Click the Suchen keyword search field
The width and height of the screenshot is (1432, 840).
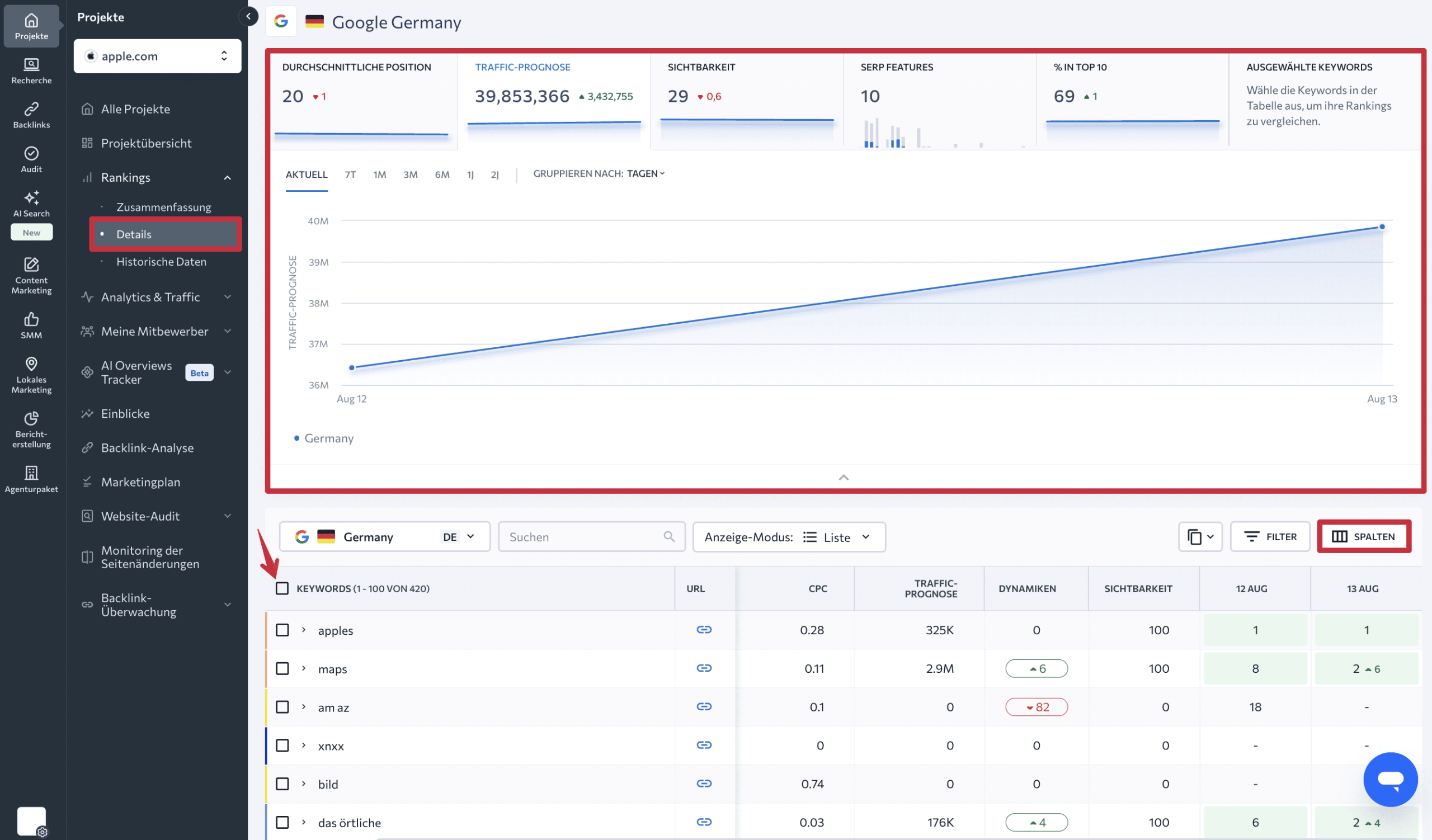[x=592, y=537]
